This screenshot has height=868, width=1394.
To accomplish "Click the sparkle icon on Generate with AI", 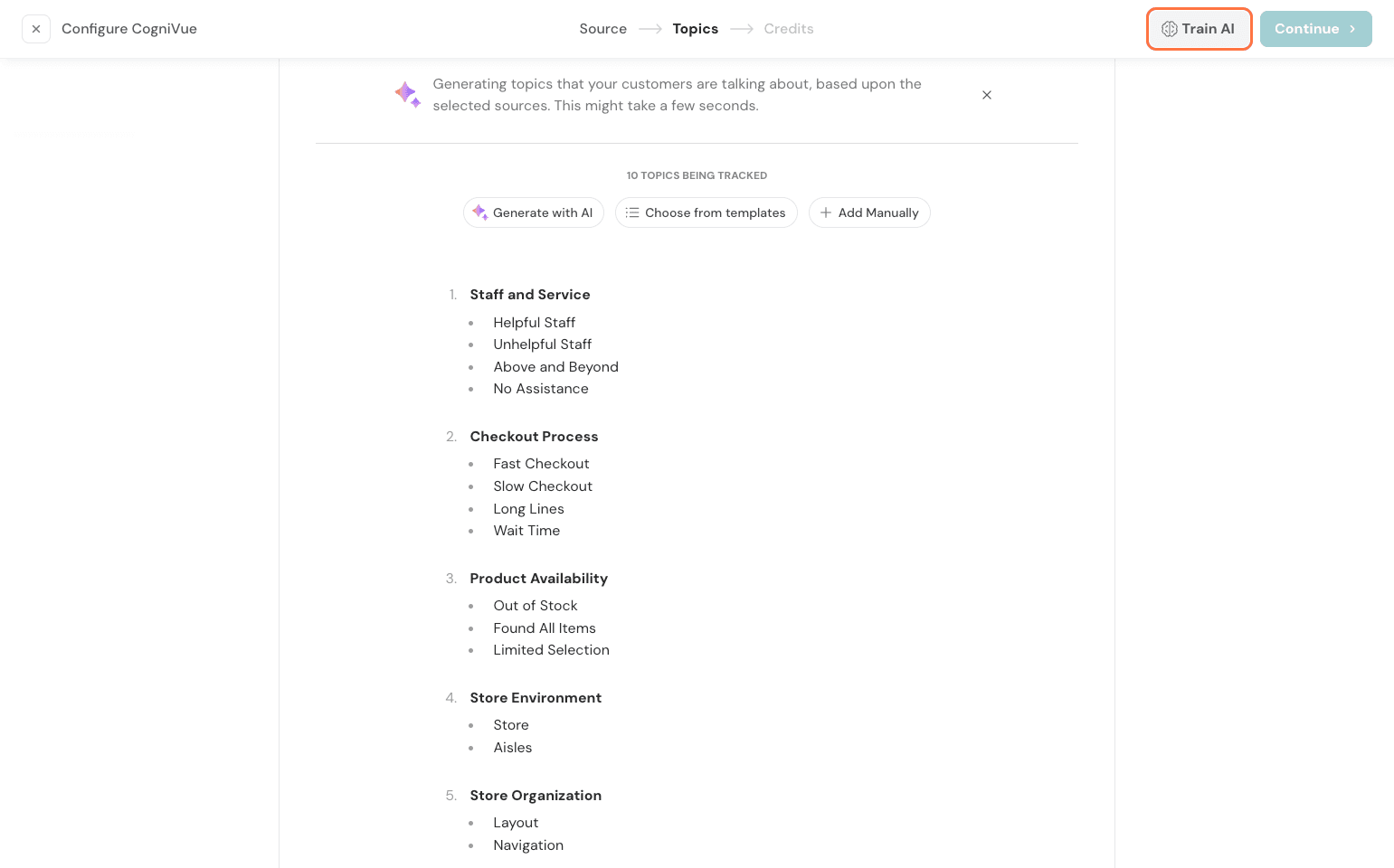I will point(479,212).
